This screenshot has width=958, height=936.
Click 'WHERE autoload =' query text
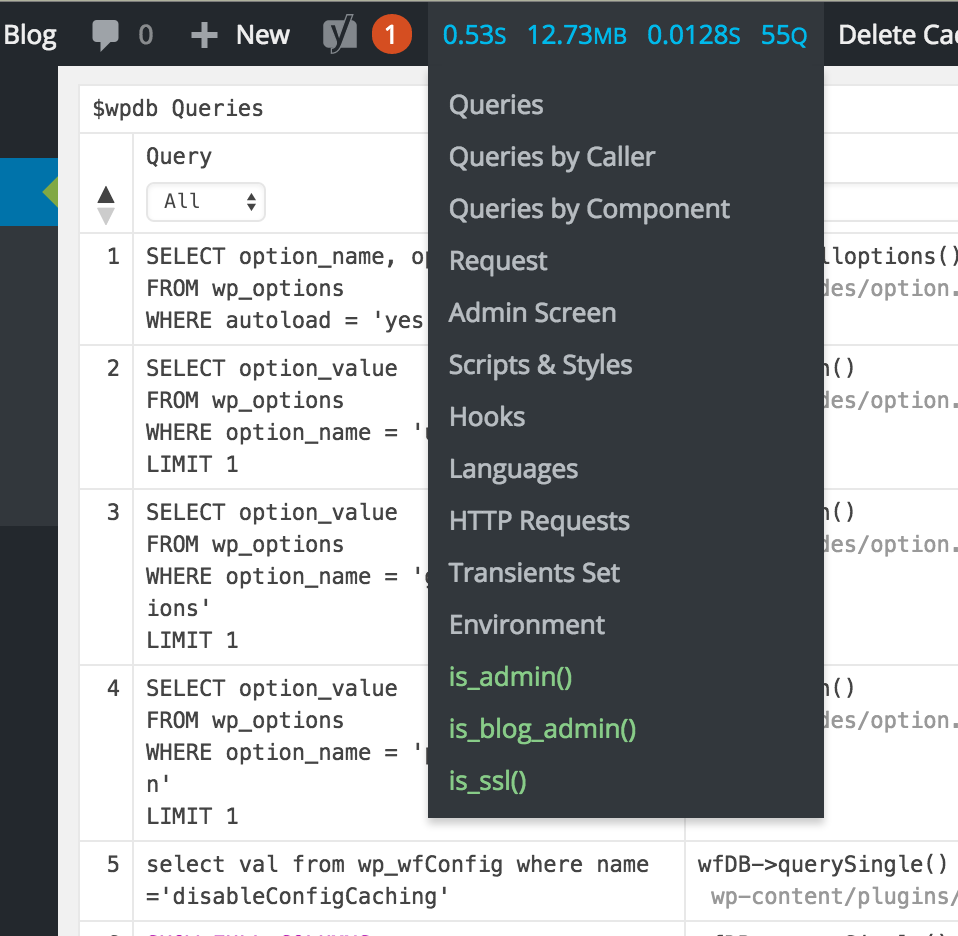pyautogui.click(x=285, y=320)
